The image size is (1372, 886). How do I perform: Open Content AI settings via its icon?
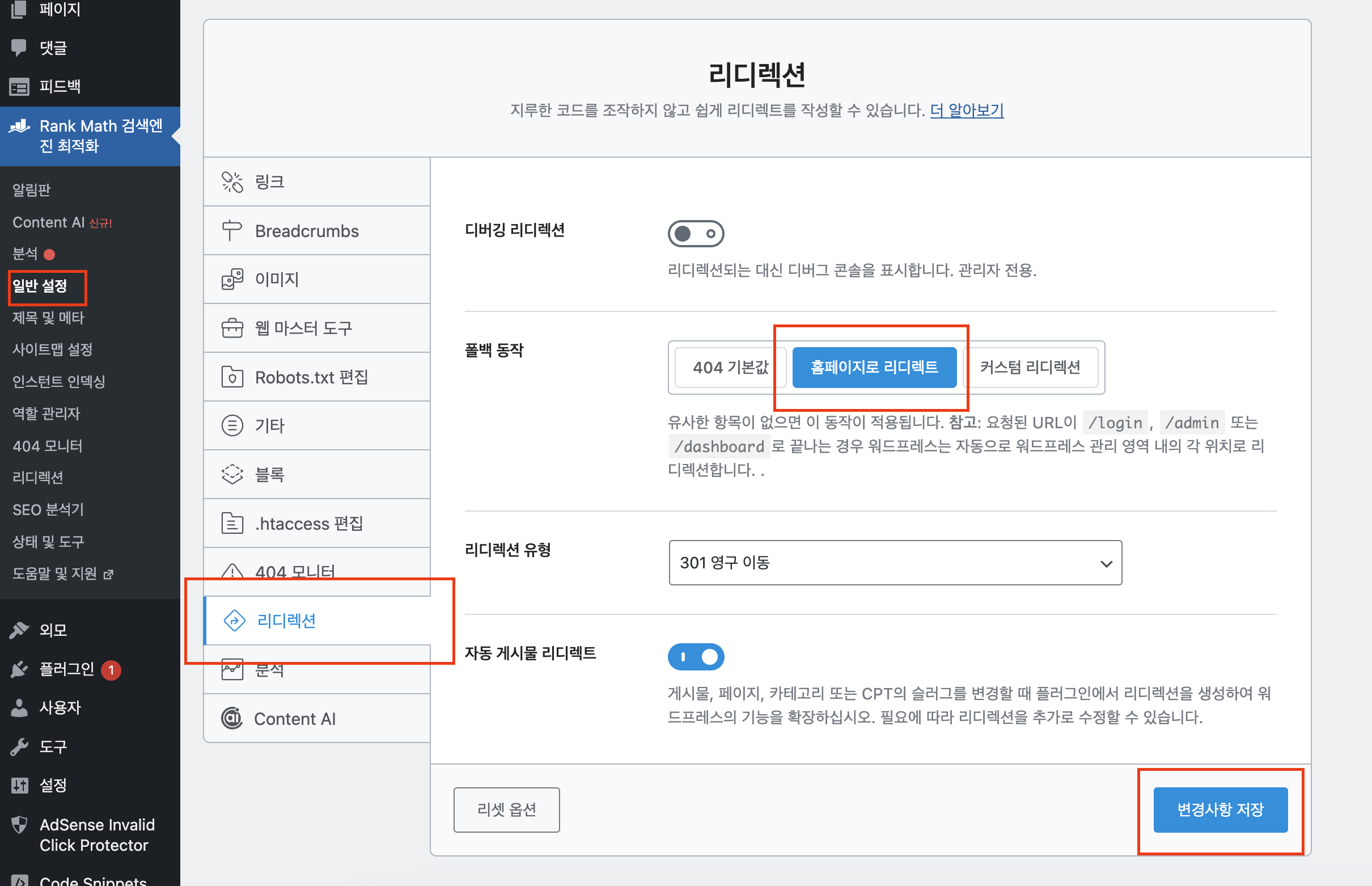tap(231, 718)
